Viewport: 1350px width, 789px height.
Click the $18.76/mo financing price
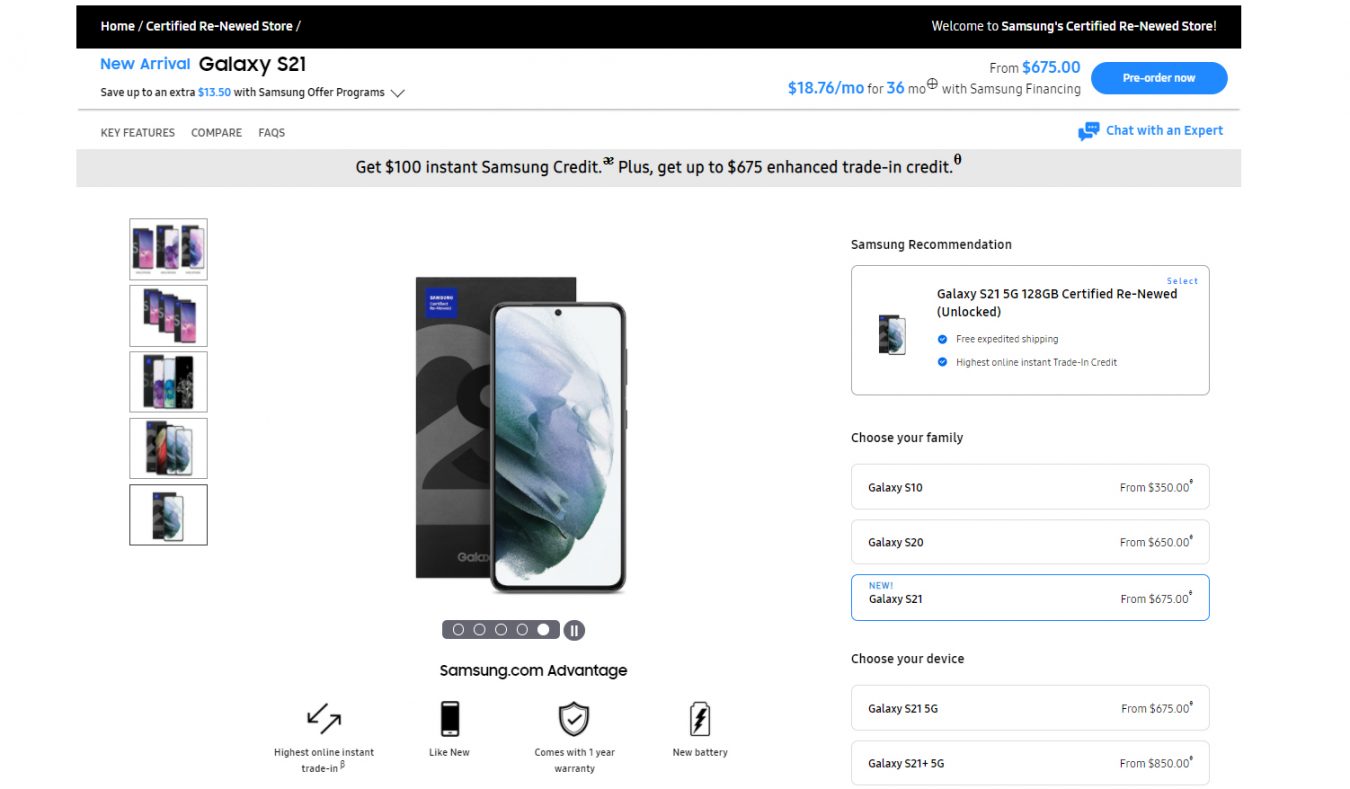click(826, 88)
